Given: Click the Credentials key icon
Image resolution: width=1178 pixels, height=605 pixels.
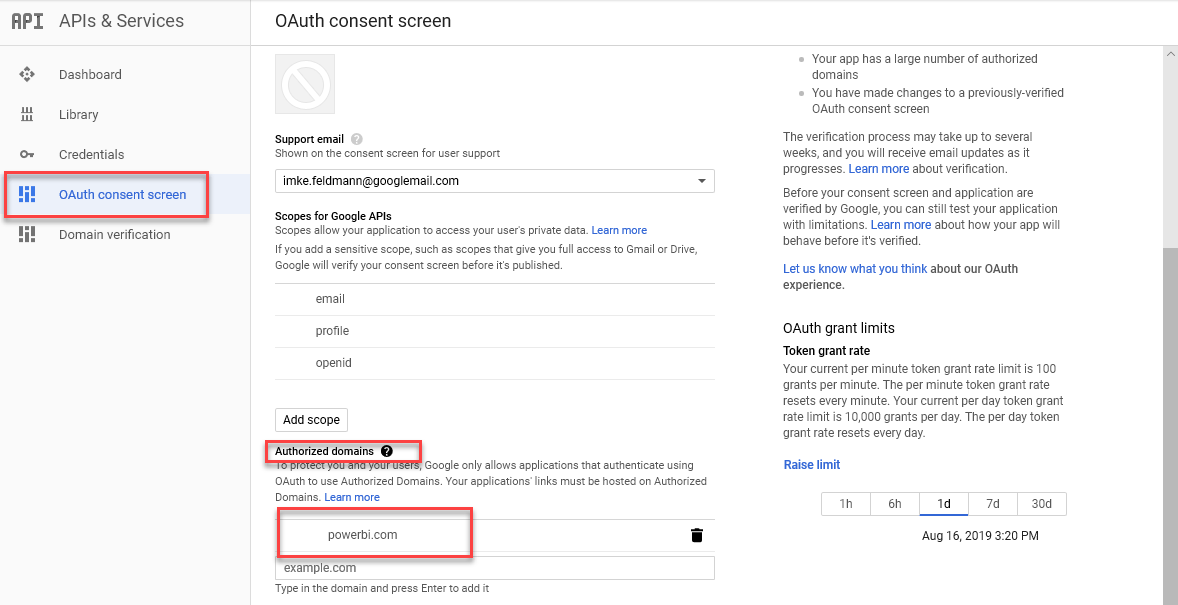Looking at the screenshot, I should (x=27, y=154).
